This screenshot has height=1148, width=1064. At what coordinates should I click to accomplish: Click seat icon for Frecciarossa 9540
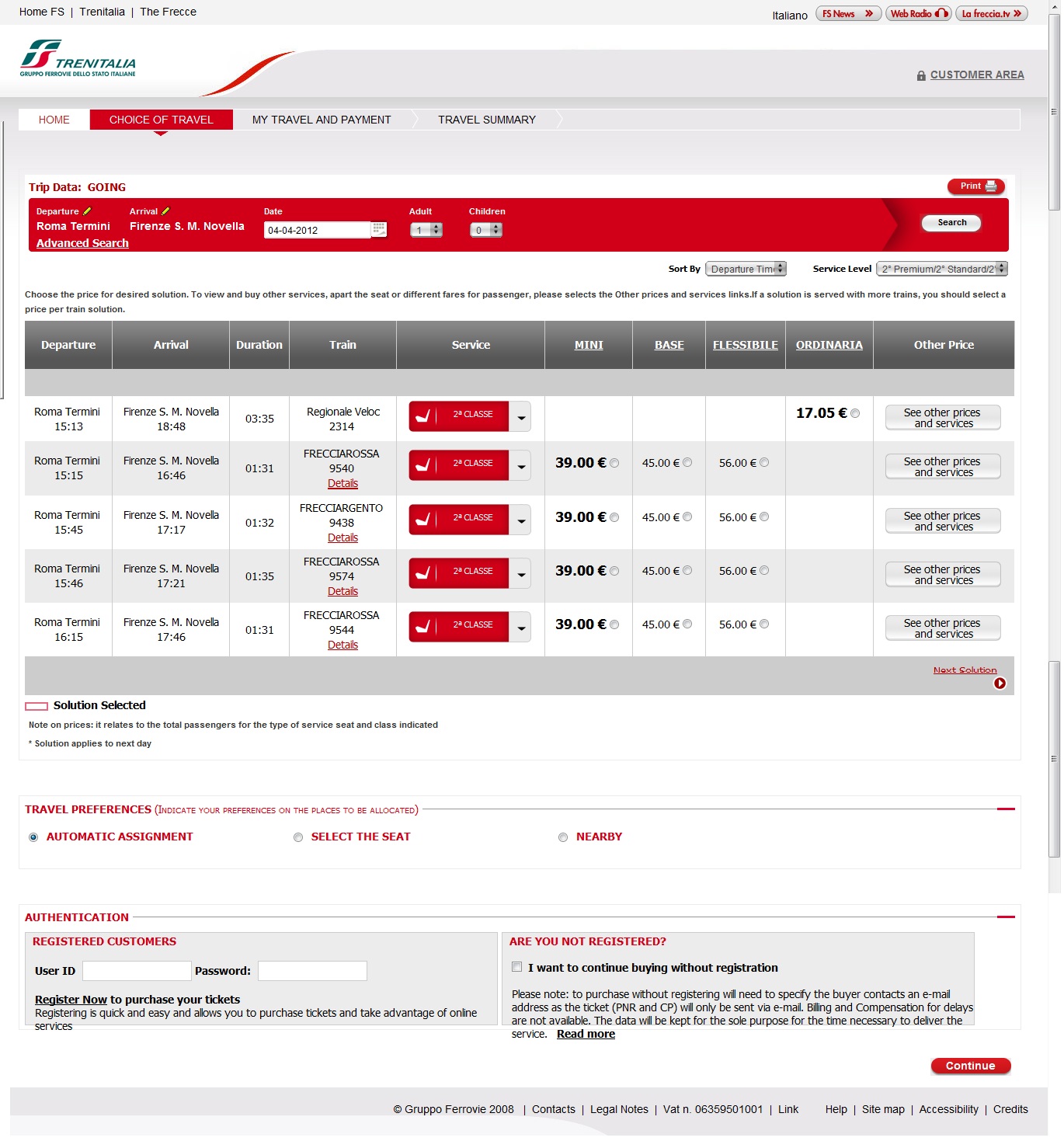click(x=423, y=465)
